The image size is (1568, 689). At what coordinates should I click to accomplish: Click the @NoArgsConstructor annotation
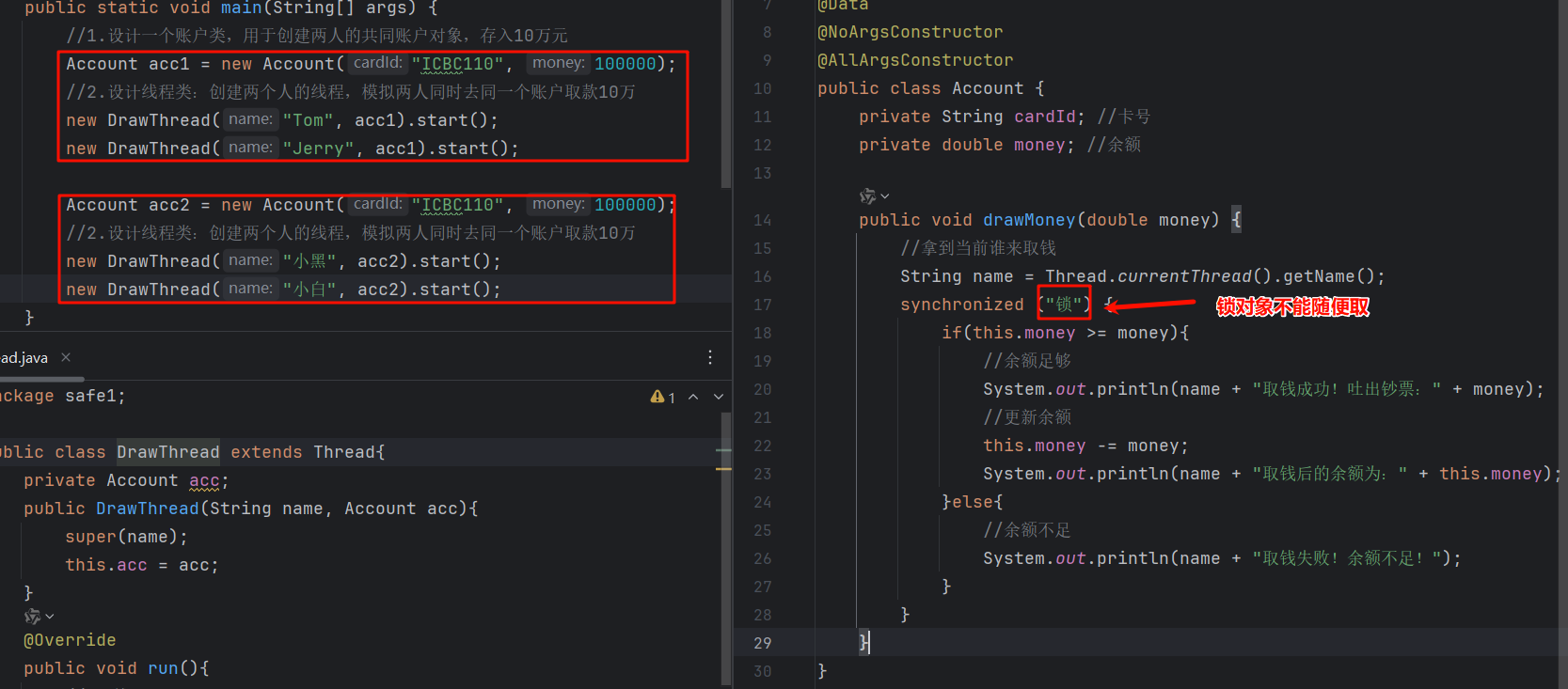tap(911, 32)
